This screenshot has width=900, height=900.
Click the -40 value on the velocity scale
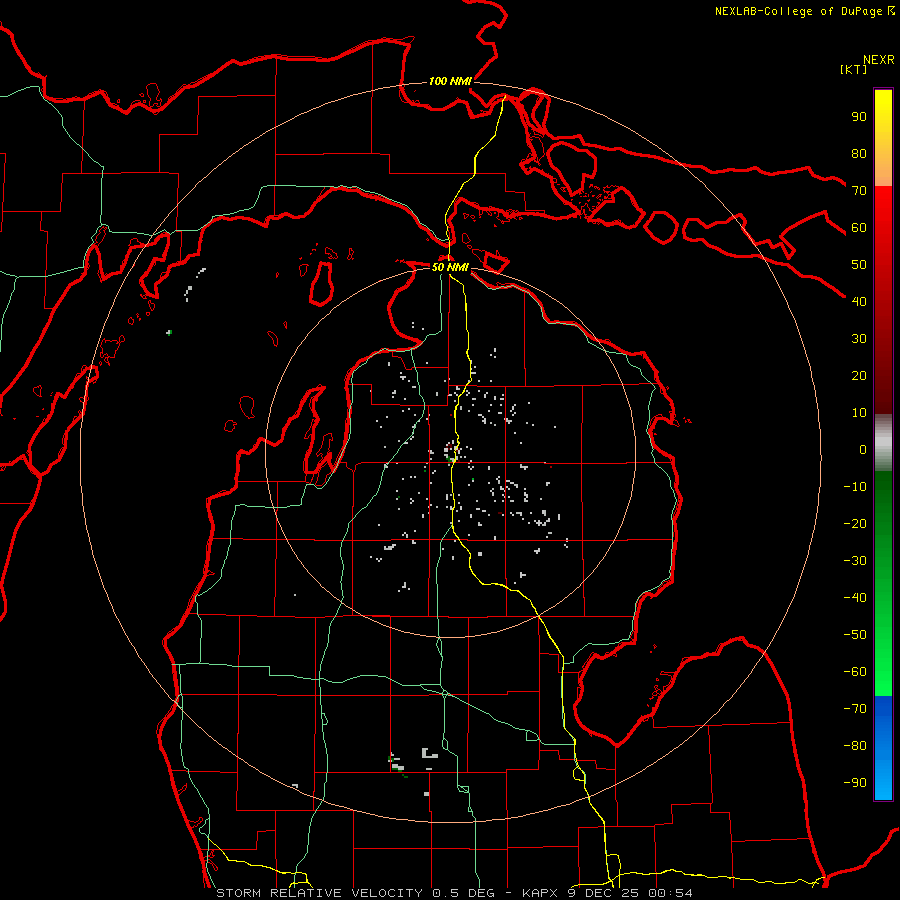point(855,598)
